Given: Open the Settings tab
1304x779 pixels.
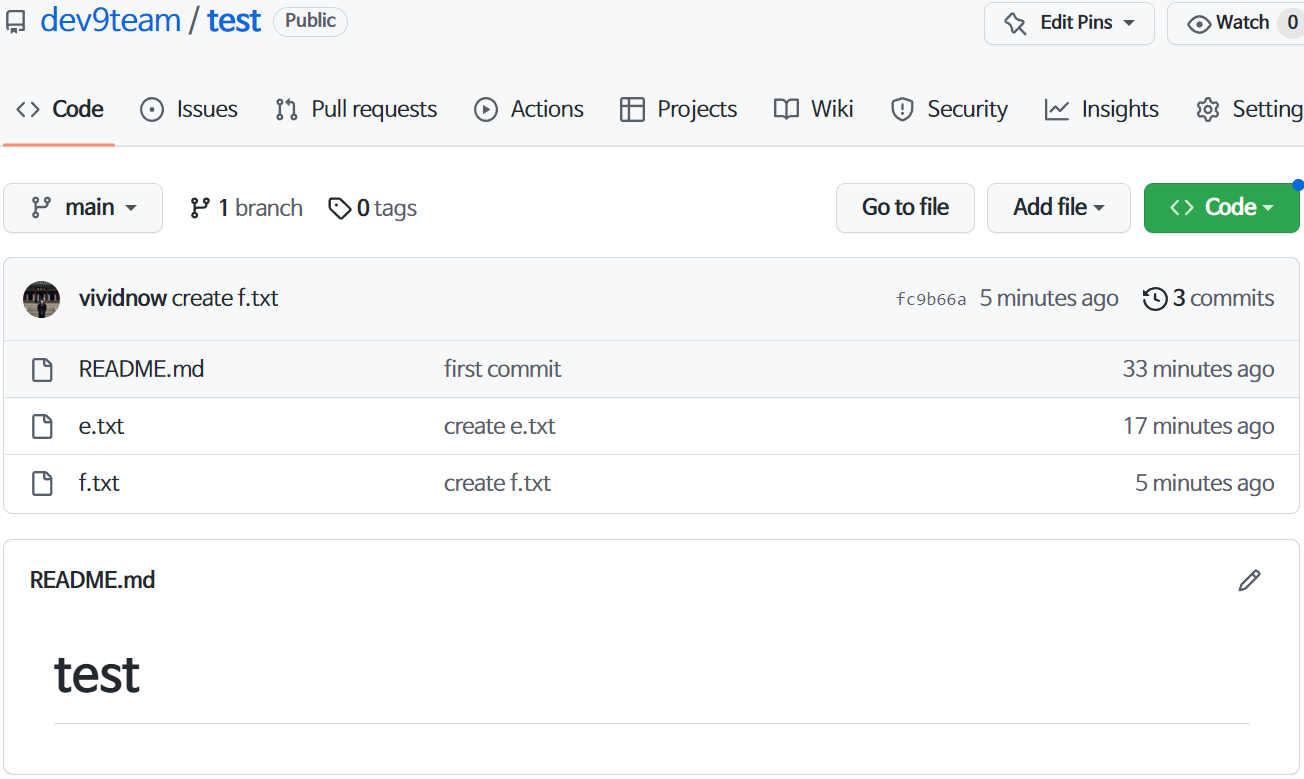Looking at the screenshot, I should pyautogui.click(x=1249, y=109).
